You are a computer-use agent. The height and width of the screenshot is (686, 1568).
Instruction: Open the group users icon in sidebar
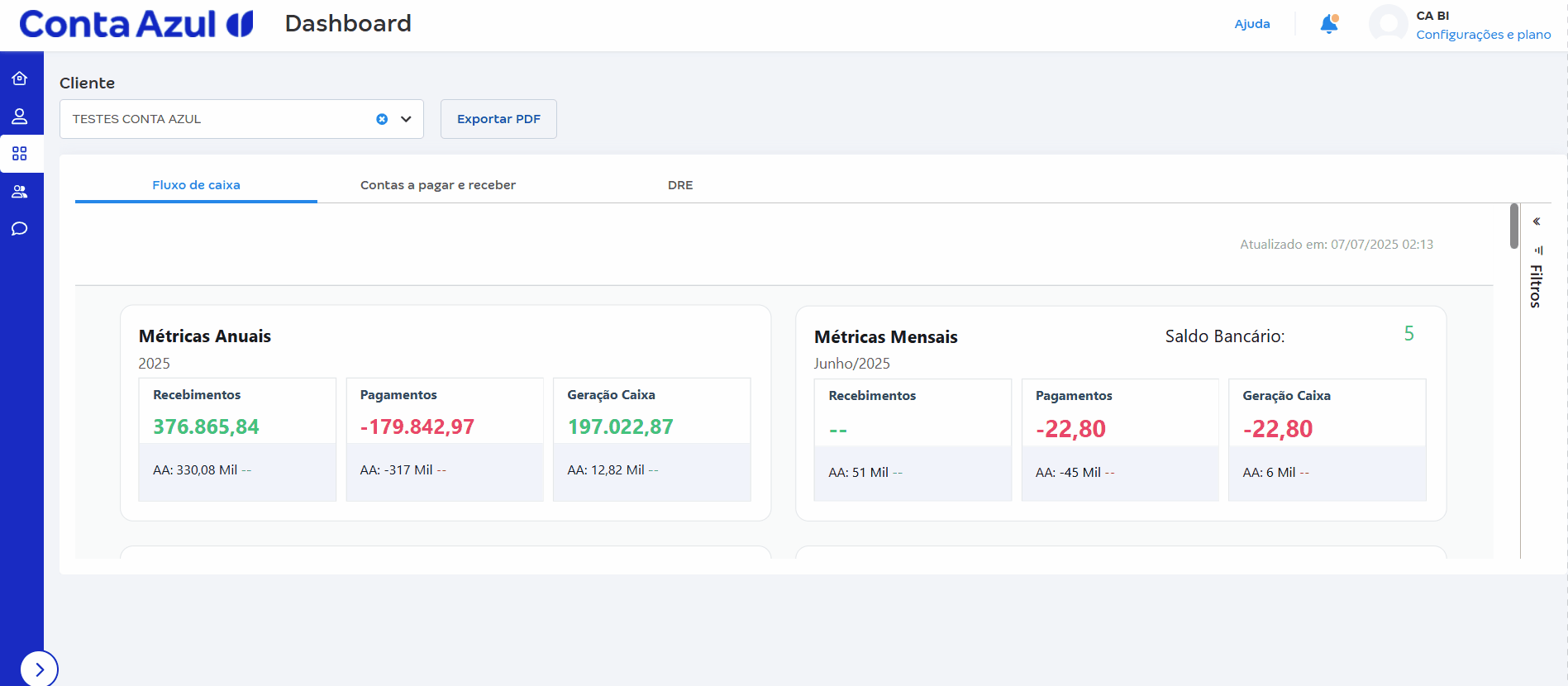(x=20, y=192)
